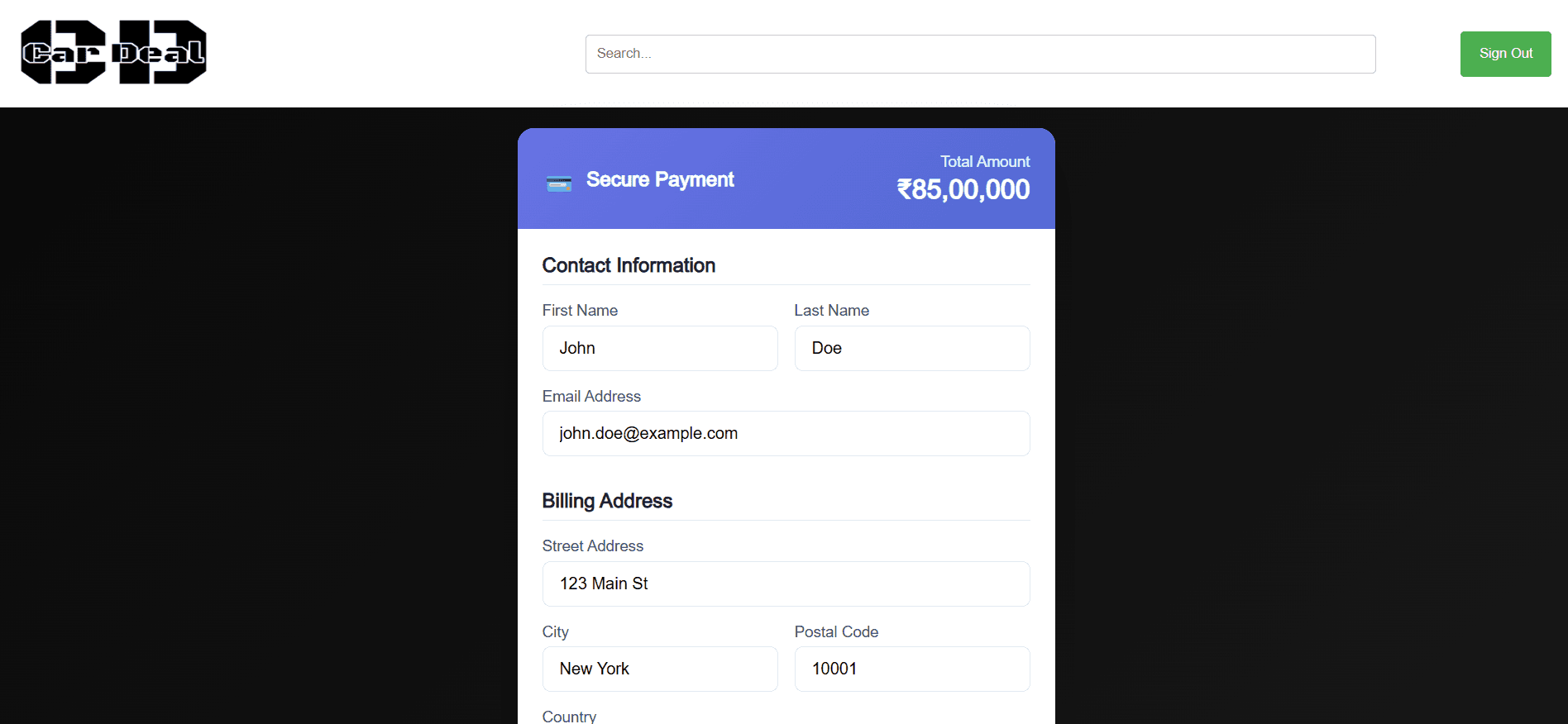Select the City field showing New York
The image size is (1568, 724).
point(659,669)
